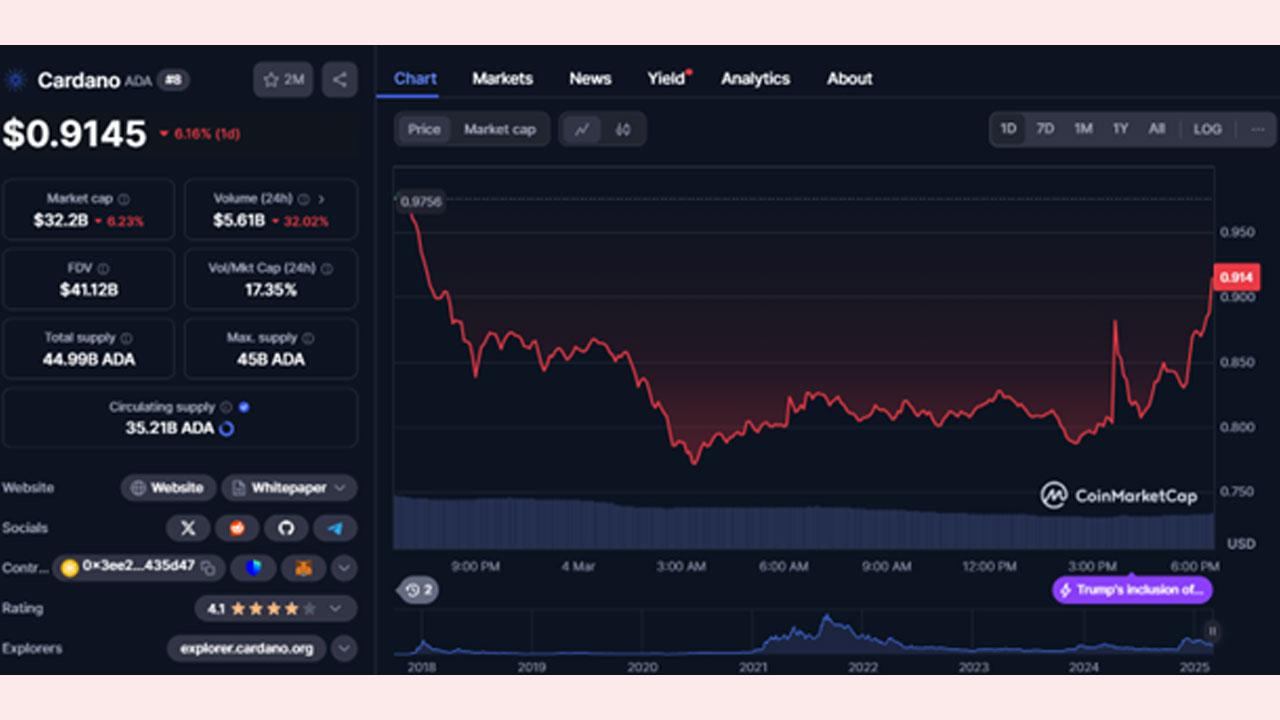Click the CoinMarketCap logo on chart
Image resolution: width=1280 pixels, height=720 pixels.
pyautogui.click(x=1118, y=495)
